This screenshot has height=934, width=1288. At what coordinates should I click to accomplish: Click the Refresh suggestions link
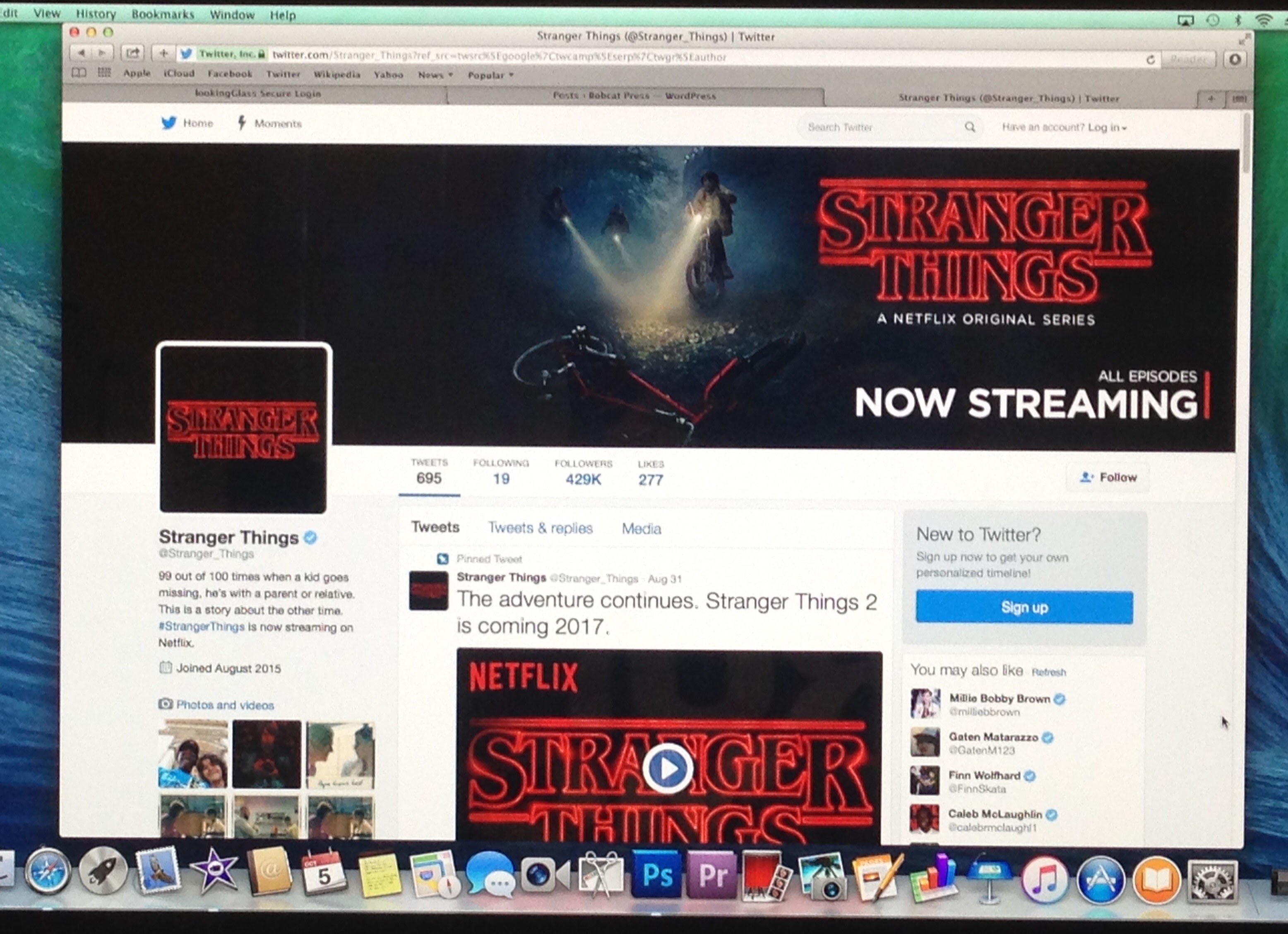(x=1048, y=672)
